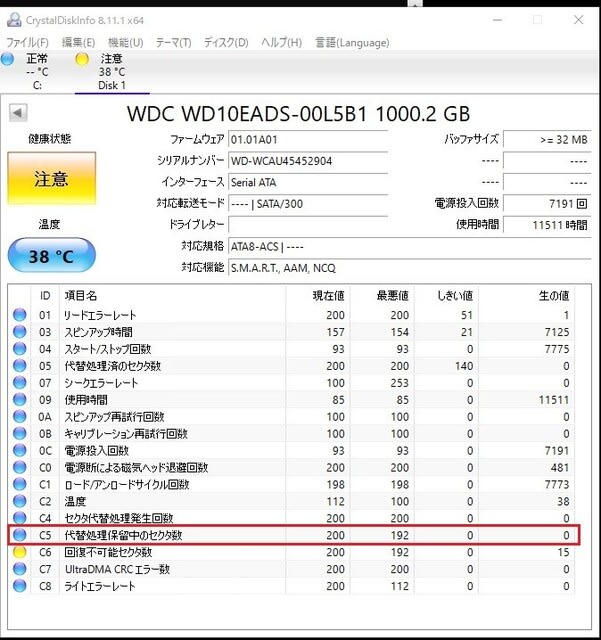Click the しきい値 column header
This screenshot has height=640, width=601.
pos(446,296)
